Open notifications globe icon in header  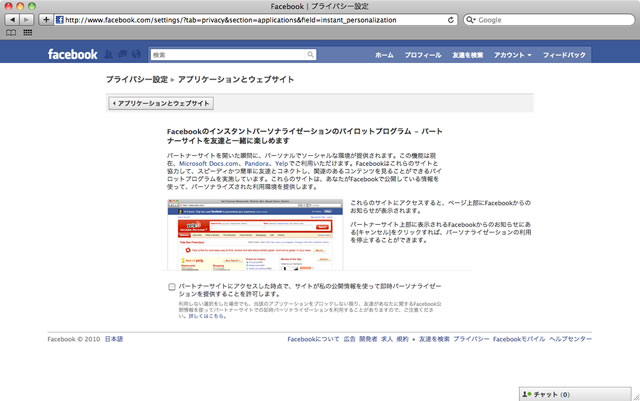pos(136,54)
